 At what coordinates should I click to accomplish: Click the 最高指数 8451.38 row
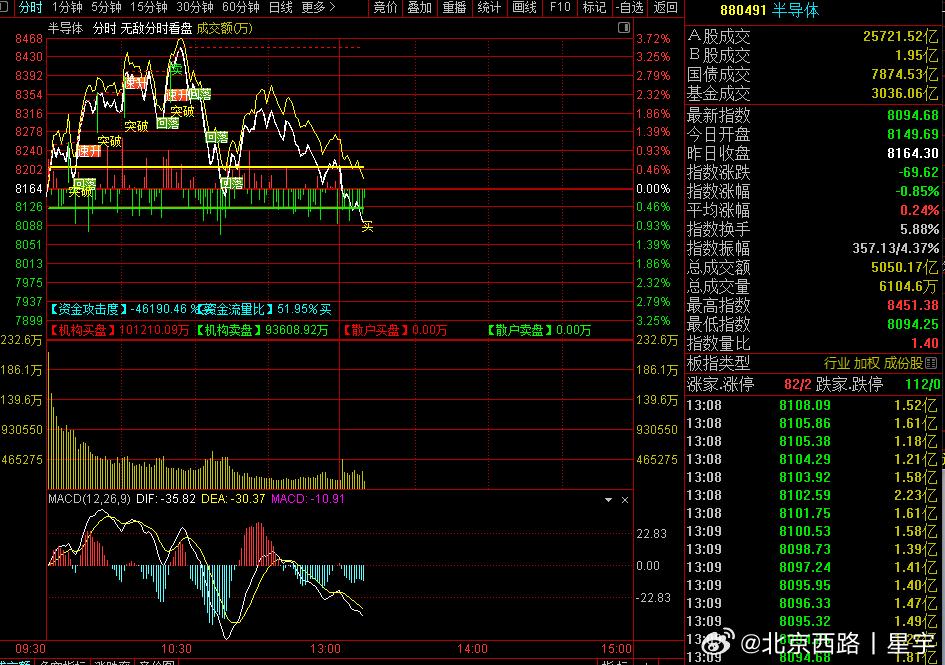click(x=813, y=306)
